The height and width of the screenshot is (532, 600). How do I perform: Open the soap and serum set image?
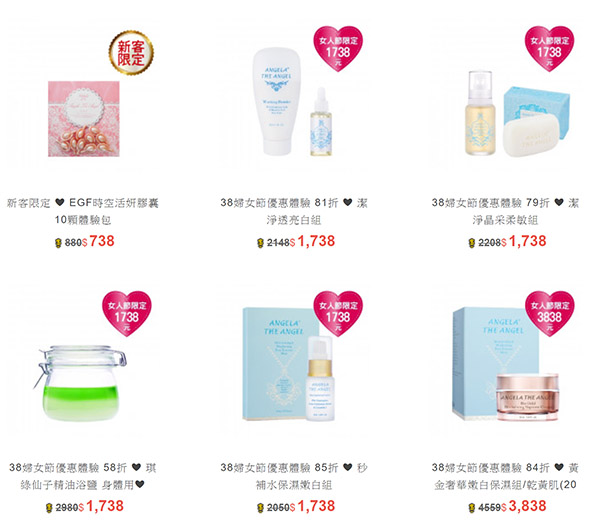tap(517, 114)
